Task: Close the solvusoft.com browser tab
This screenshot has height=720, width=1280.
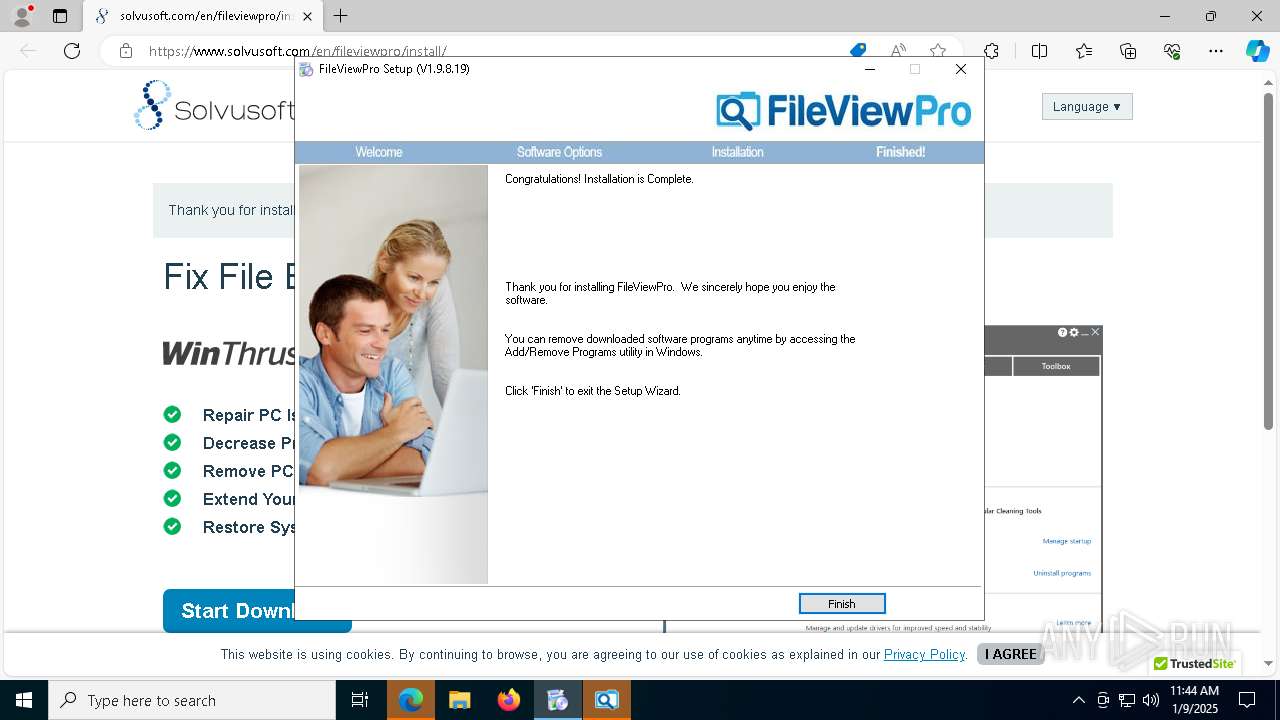Action: 309,16
